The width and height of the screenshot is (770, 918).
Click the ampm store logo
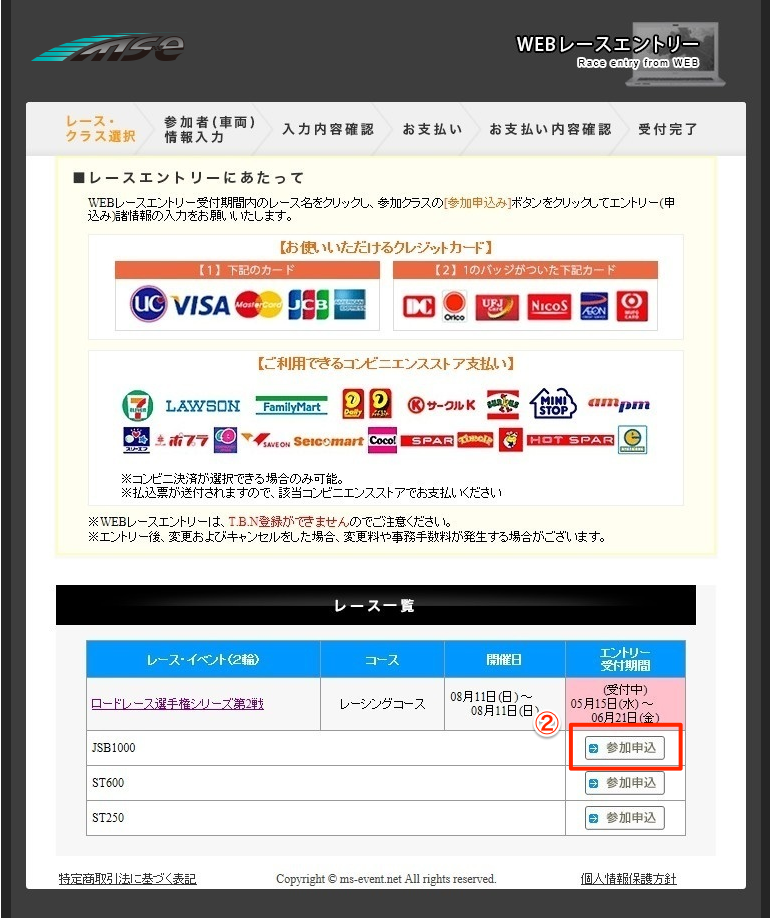[618, 405]
